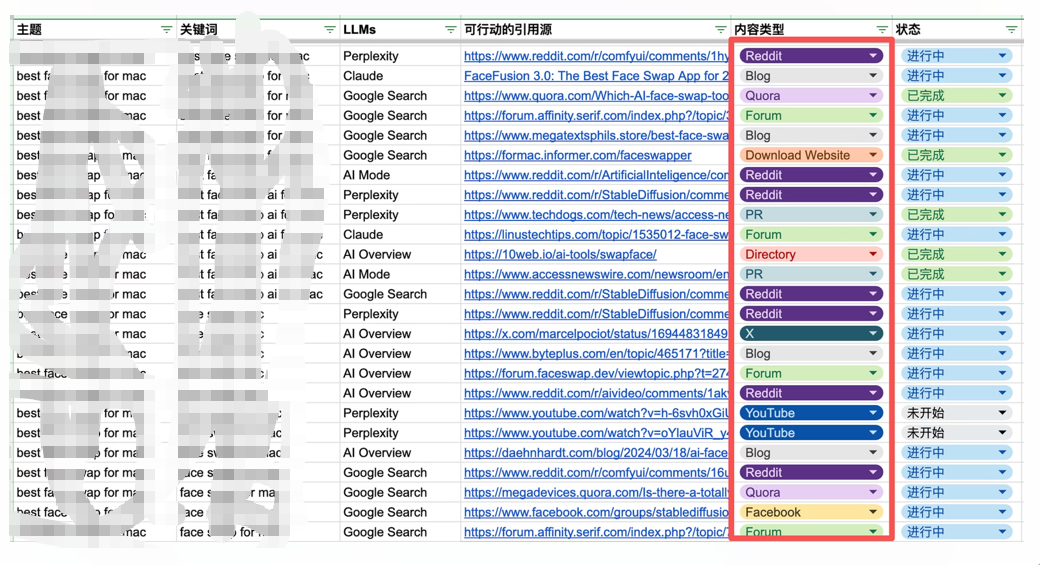Image resolution: width=1040 pixels, height=565 pixels.
Task: Open the byteplus.com topic link
Action: click(596, 353)
